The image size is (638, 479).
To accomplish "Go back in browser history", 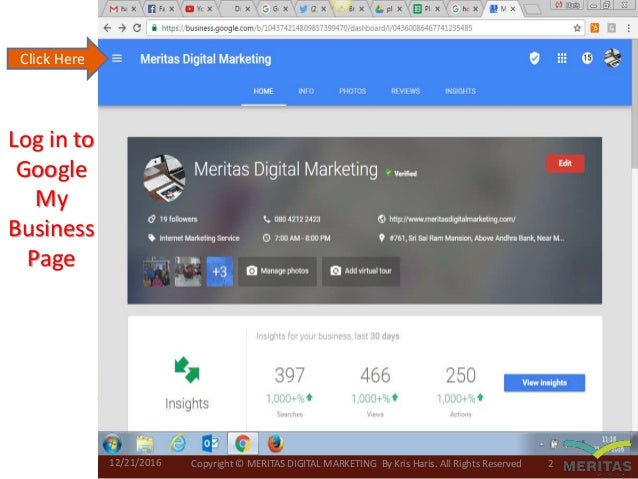I will [107, 28].
